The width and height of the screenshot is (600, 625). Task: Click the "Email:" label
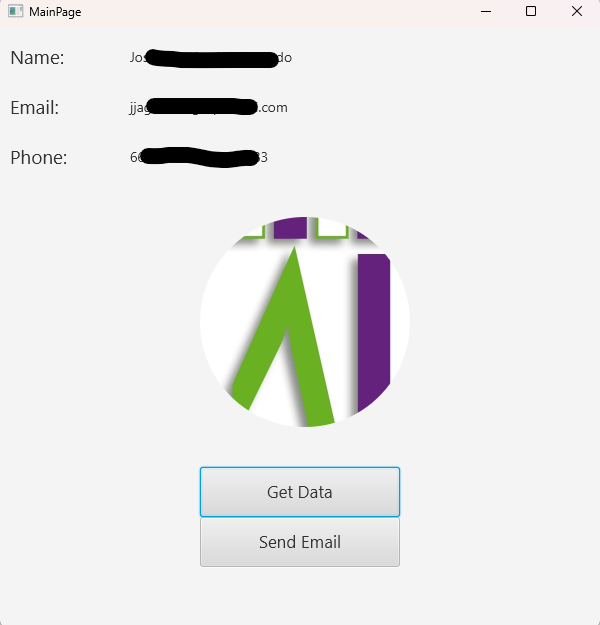pyautogui.click(x=35, y=108)
